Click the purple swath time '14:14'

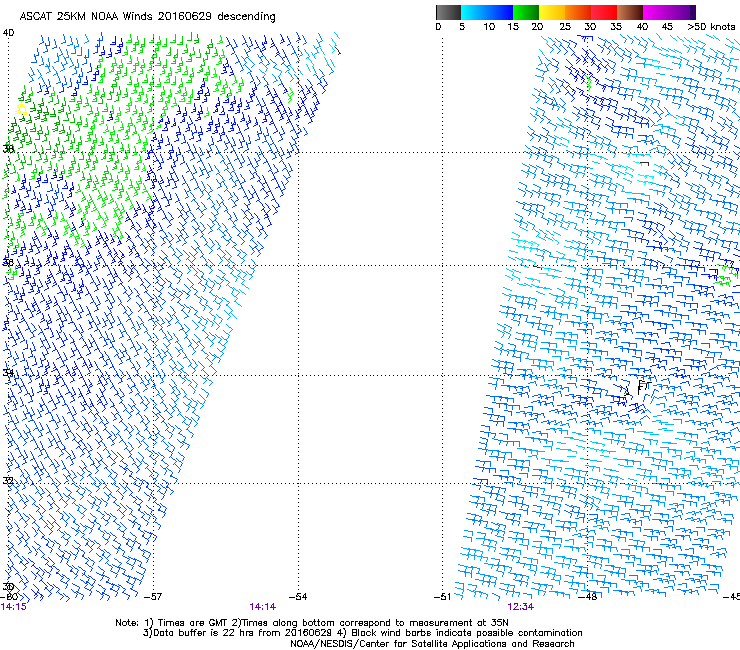pyautogui.click(x=262, y=607)
